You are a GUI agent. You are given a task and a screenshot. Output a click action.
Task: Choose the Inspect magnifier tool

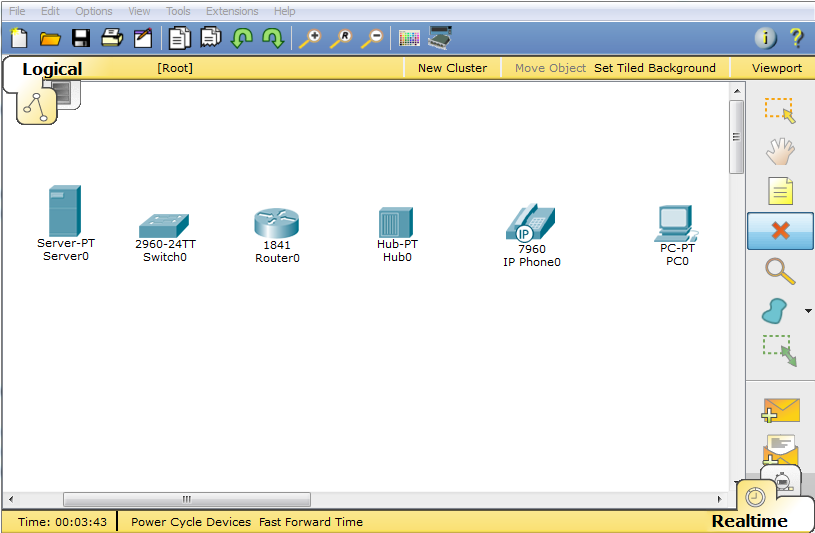[x=780, y=271]
